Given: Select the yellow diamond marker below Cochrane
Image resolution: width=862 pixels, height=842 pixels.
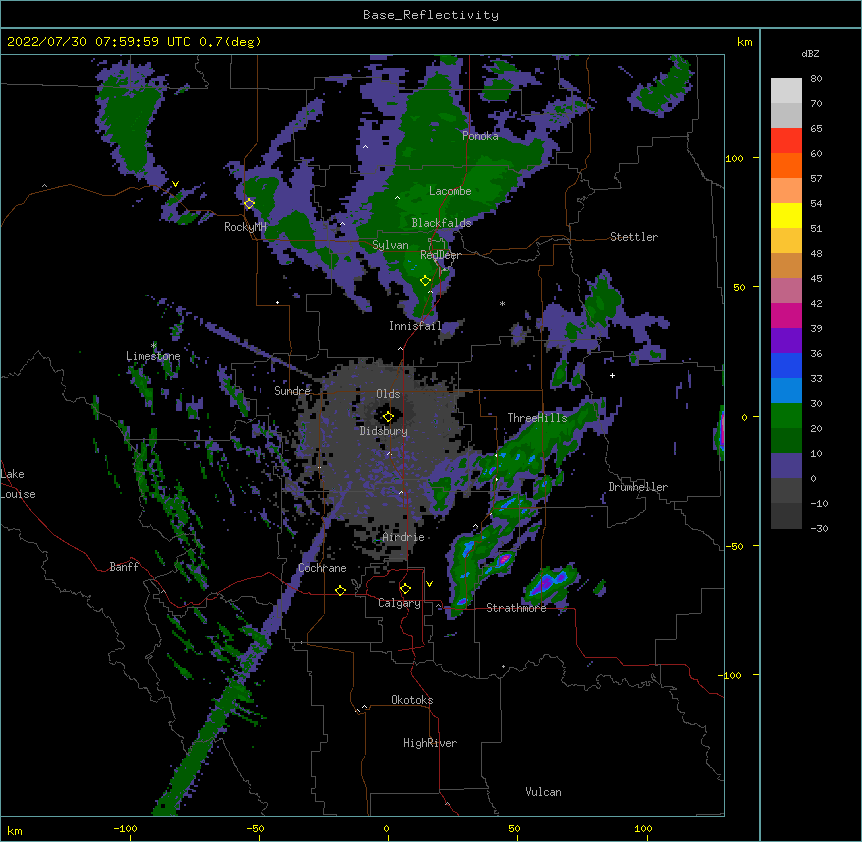Looking at the screenshot, I should (x=340, y=590).
